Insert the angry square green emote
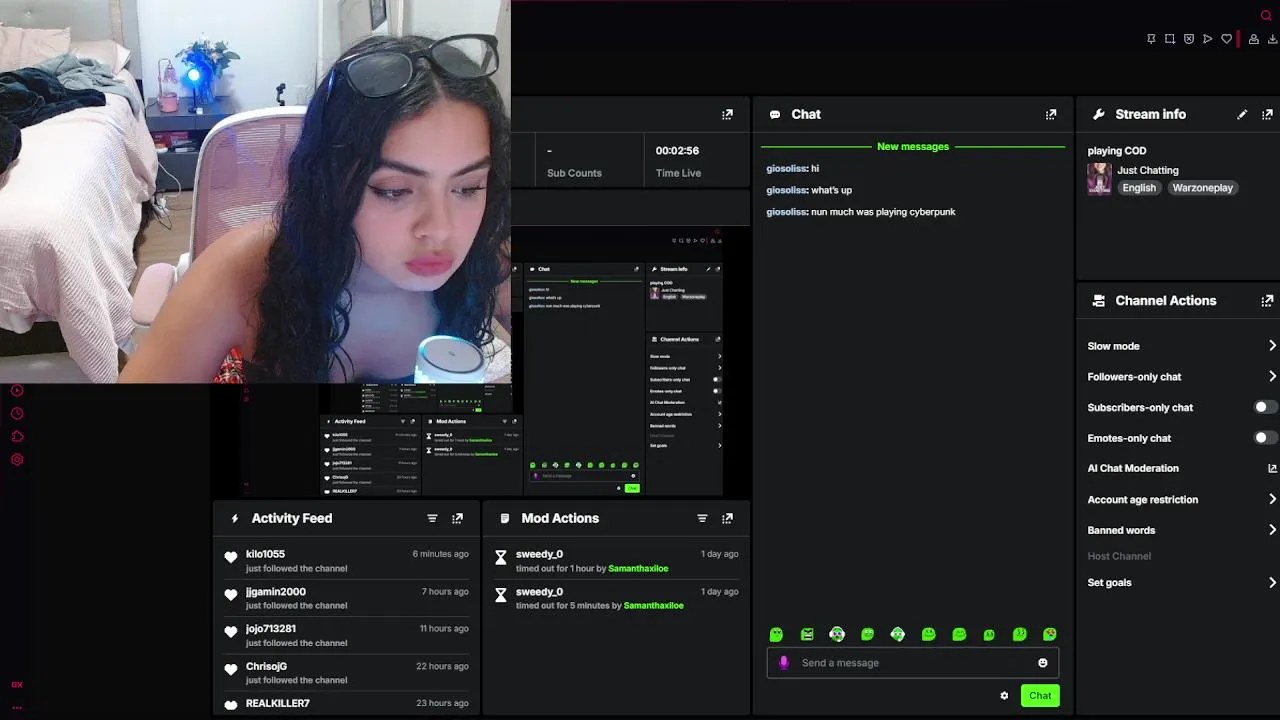The image size is (1280, 720). coord(807,634)
